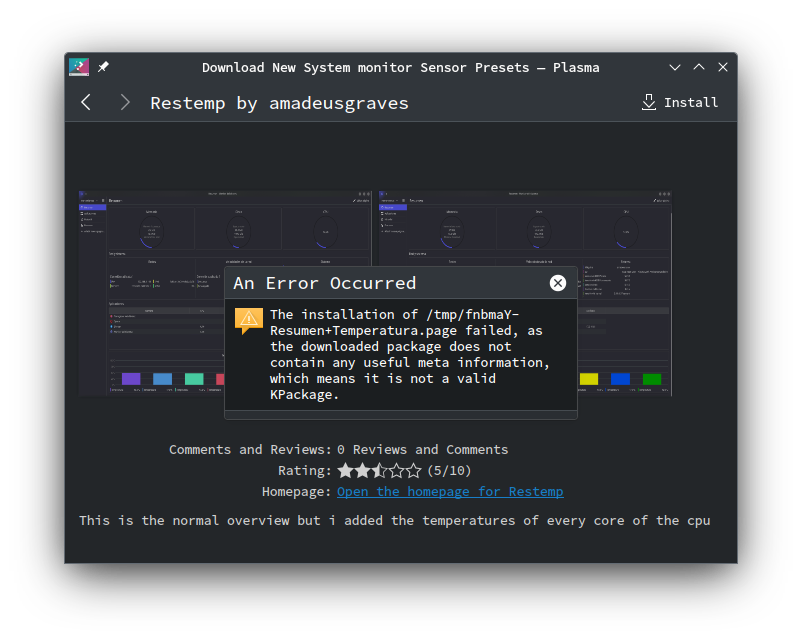802x640 pixels.
Task: Click the warning icon in error message
Action: pyautogui.click(x=249, y=321)
